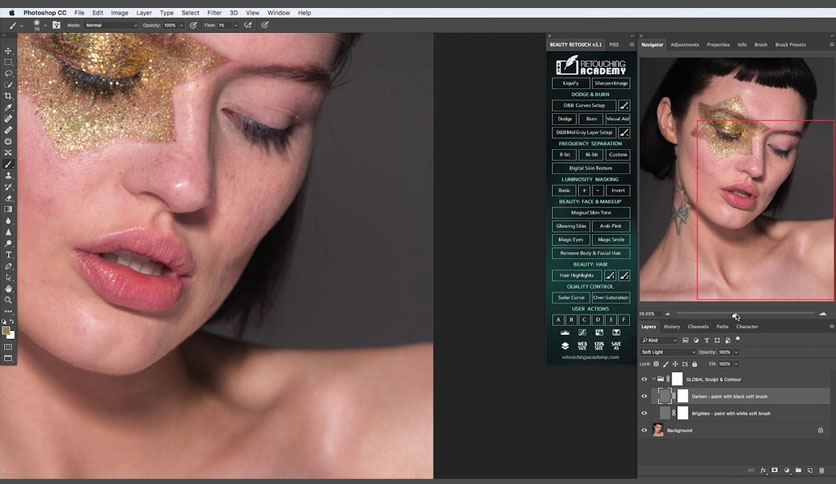Open the Apple menu
Viewport: 836px width, 484px height.
click(12, 12)
